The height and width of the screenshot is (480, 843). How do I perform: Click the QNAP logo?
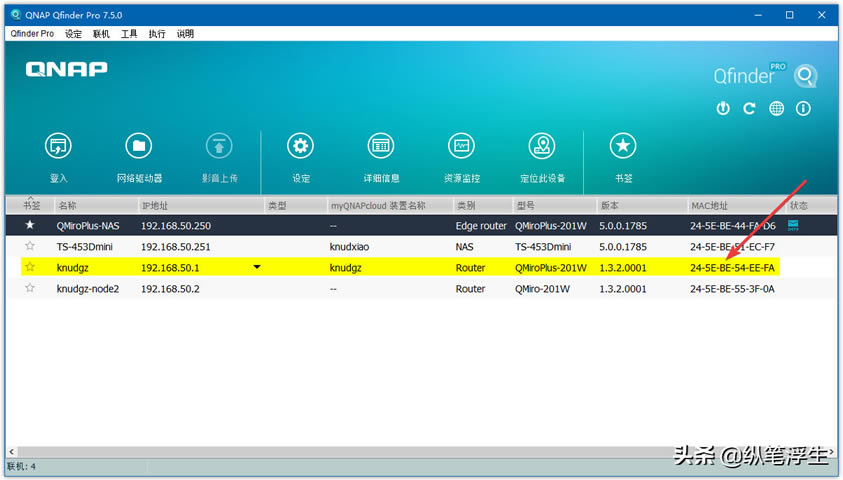coord(67,69)
